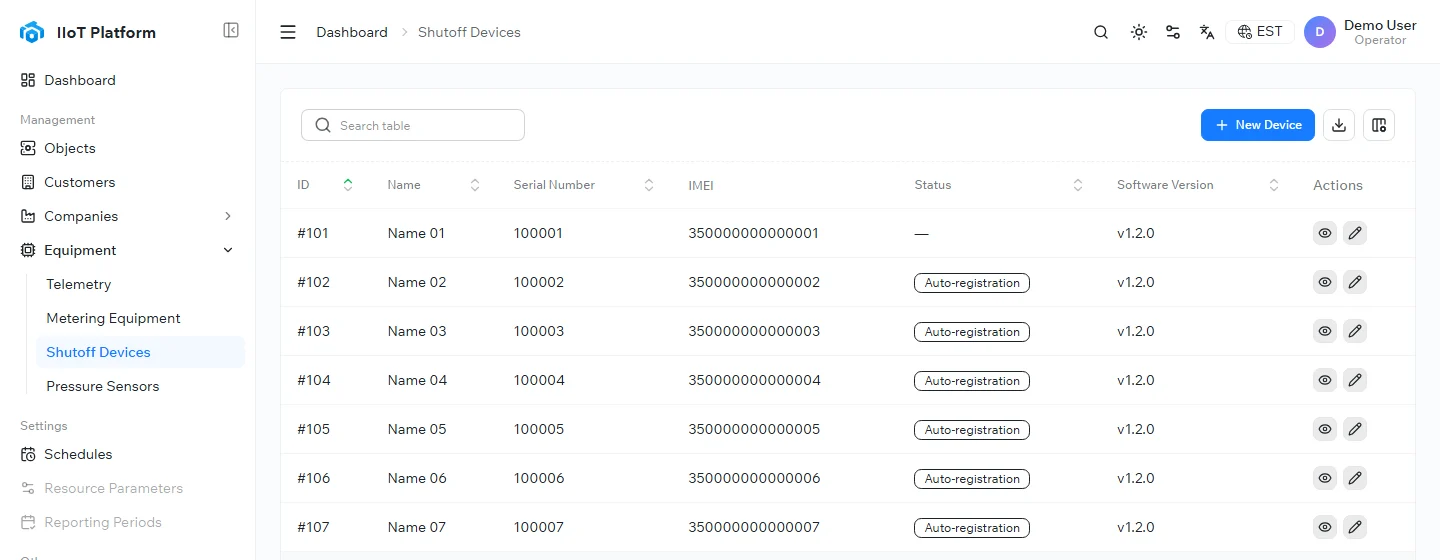Open Customers in the sidebar
This screenshot has width=1440, height=560.
(128, 182)
